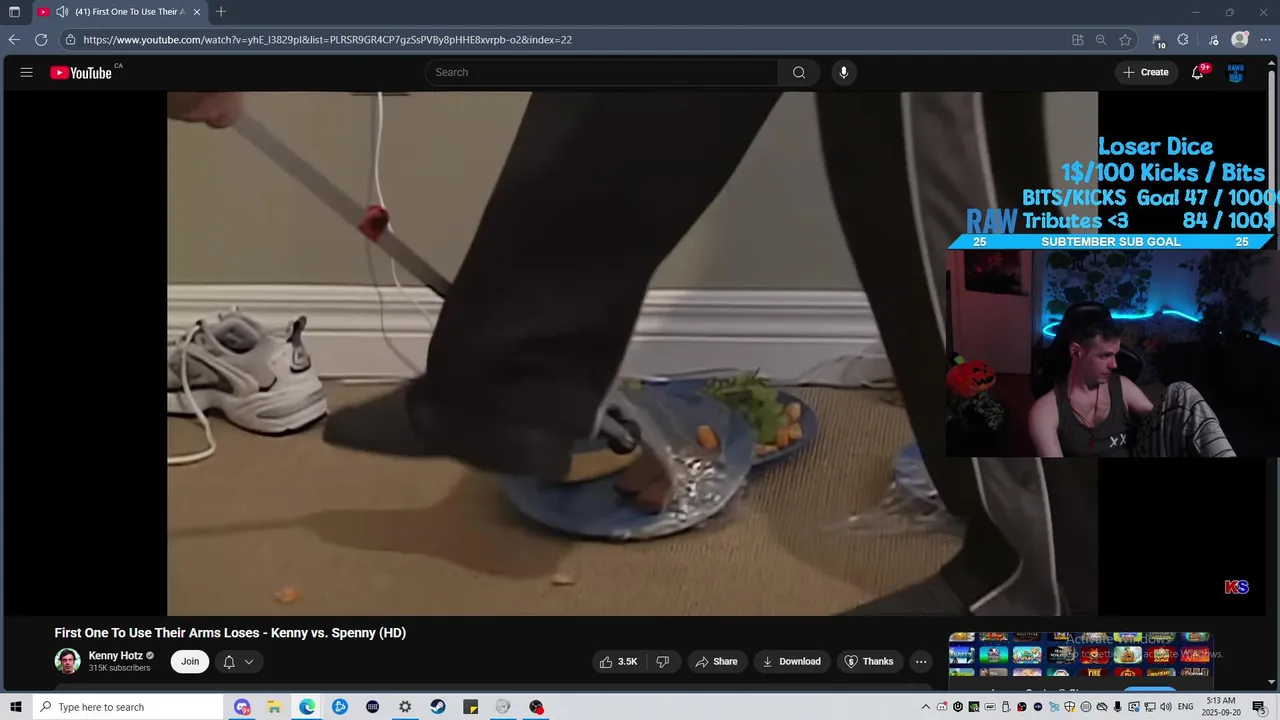Open the on-screen keyboard app on taskbar
1280x720 pixels.
click(x=373, y=707)
